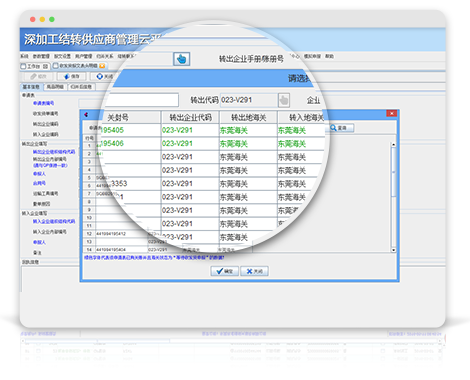Click the 保存 save toolbar button
Viewport: 470px width, 380px height.
pyautogui.click(x=71, y=77)
